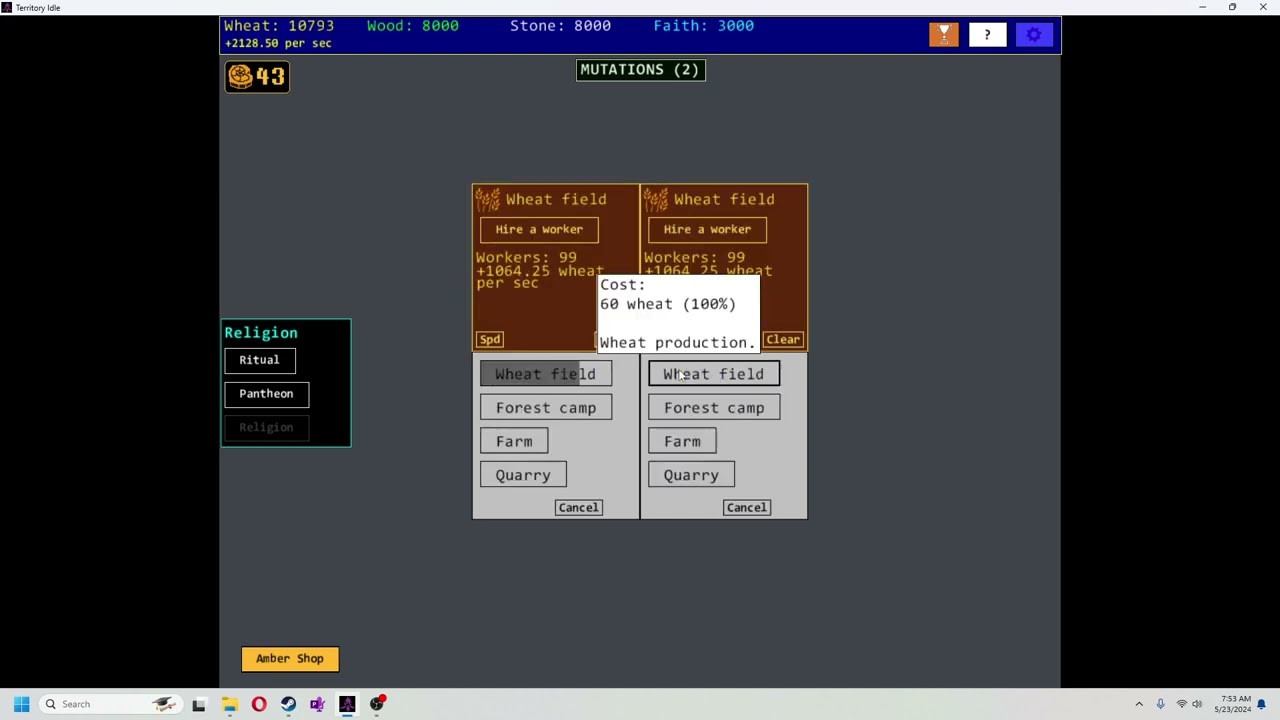Open the Amber Shop

[290, 659]
